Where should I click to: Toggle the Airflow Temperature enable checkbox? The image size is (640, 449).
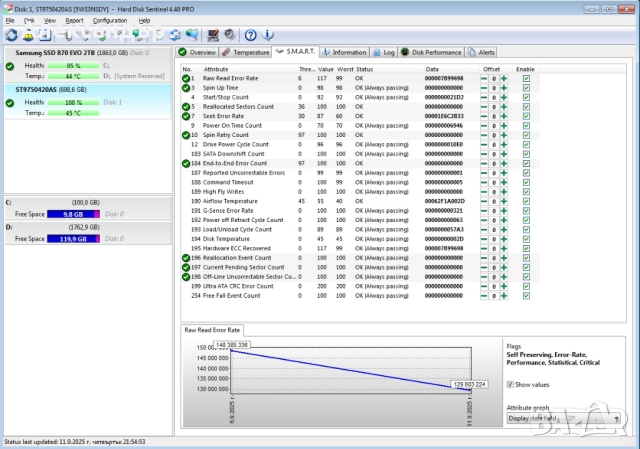click(x=526, y=201)
